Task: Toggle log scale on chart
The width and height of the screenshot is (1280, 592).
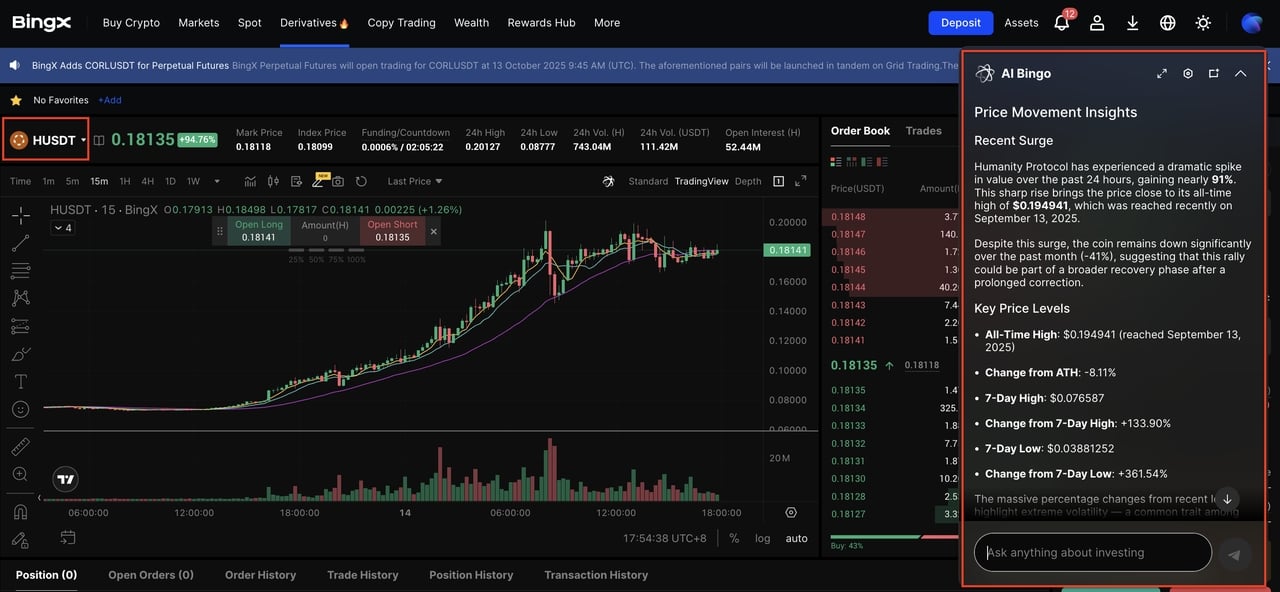Action: [763, 538]
